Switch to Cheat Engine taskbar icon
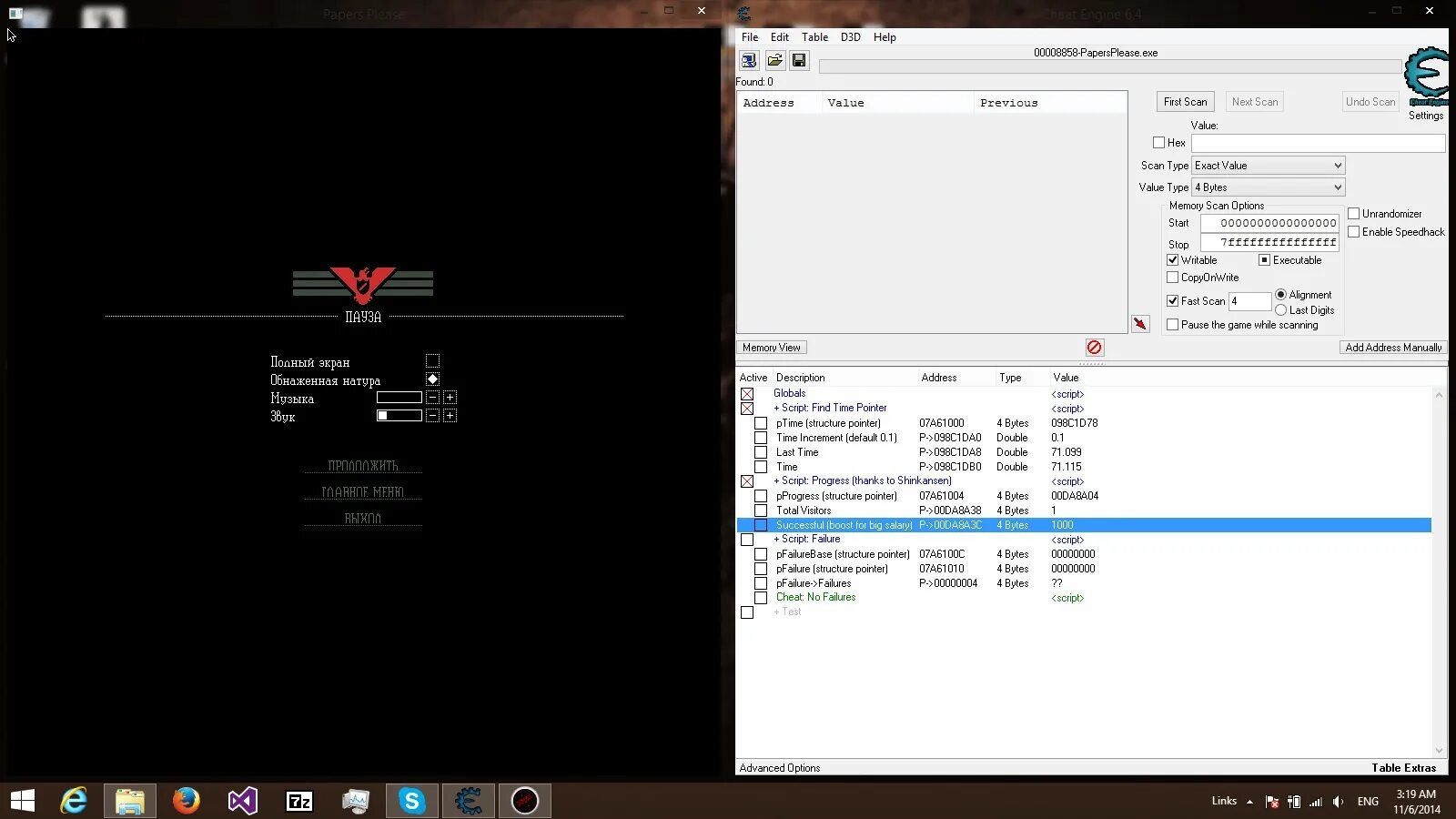1456x819 pixels. [469, 801]
